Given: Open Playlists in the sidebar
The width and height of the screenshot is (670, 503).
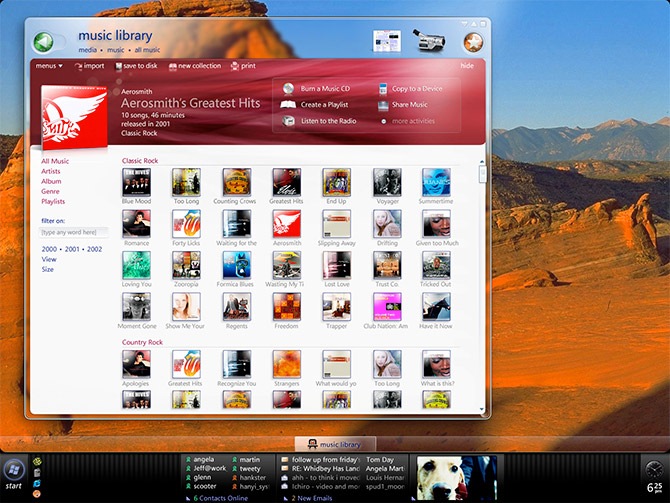Looking at the screenshot, I should 54,201.
